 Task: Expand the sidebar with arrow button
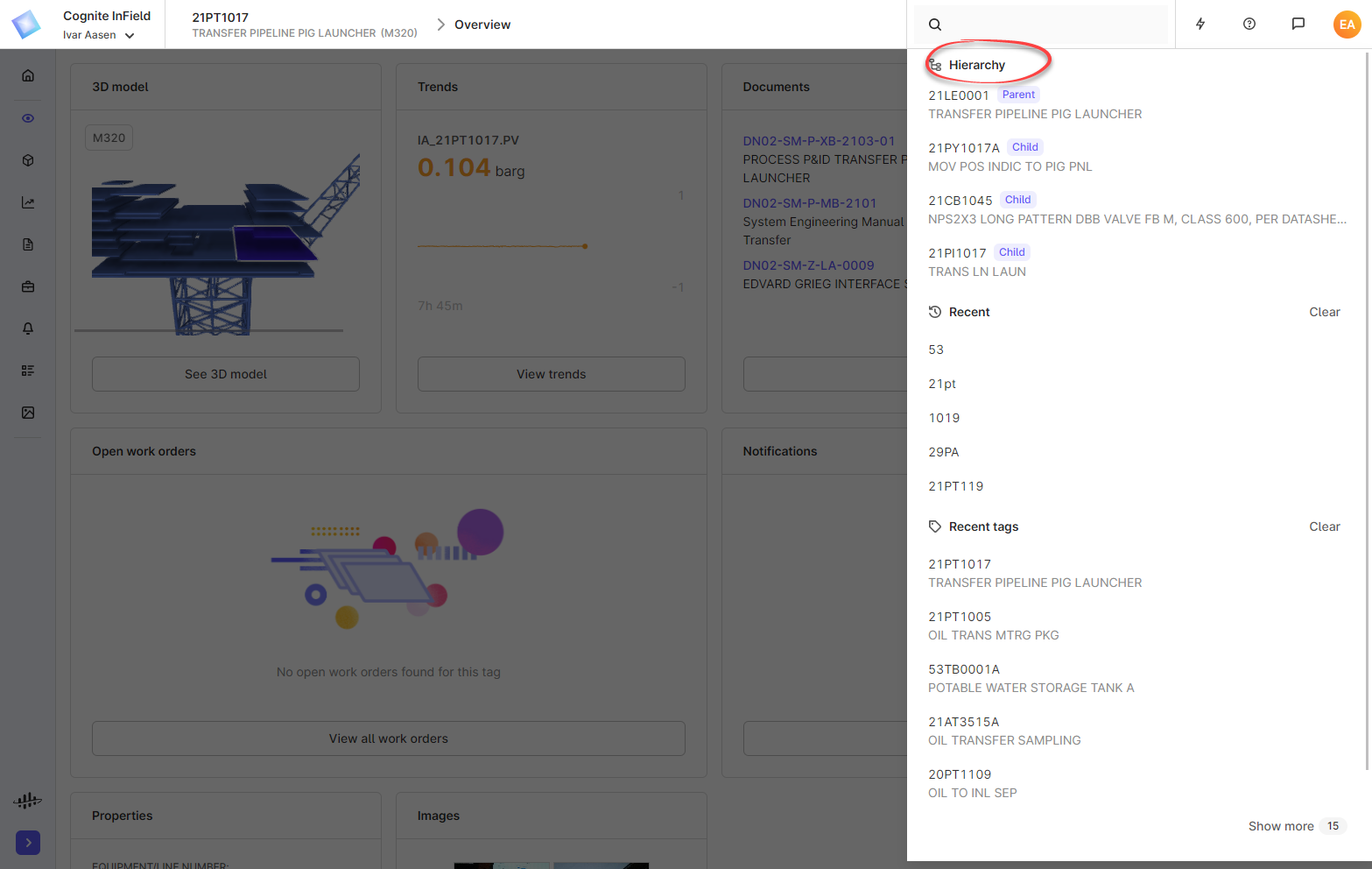[x=28, y=843]
